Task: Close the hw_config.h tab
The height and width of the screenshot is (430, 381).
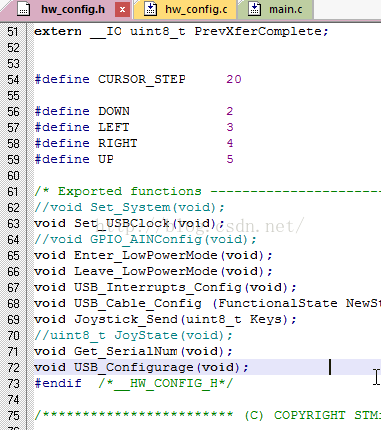Action: 122,10
